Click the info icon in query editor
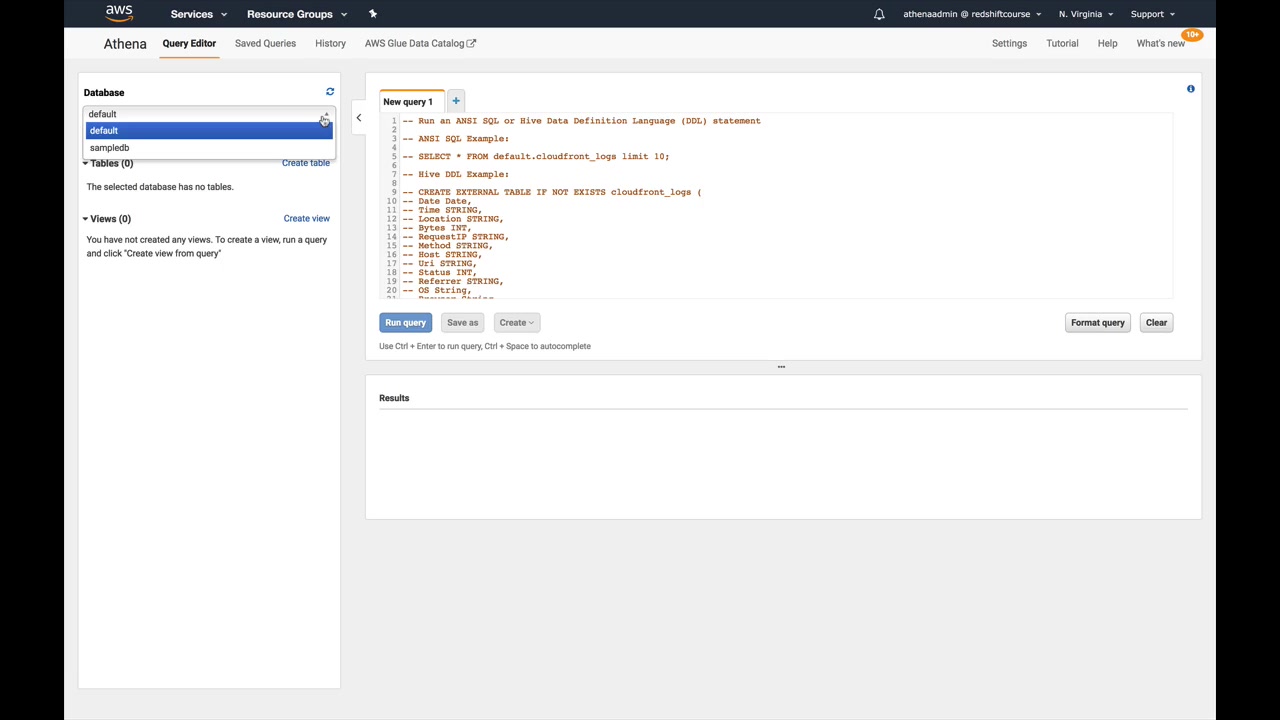Screen dimensions: 1280x720 [1190, 89]
